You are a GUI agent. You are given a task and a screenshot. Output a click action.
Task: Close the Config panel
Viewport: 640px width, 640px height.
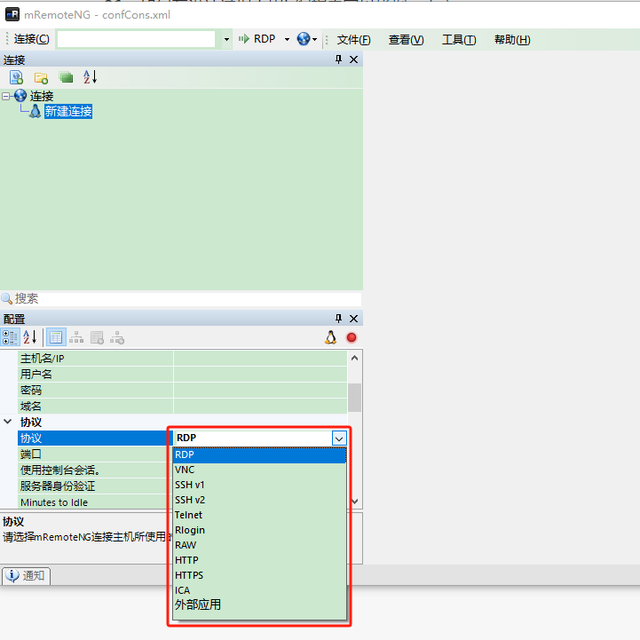[354, 318]
